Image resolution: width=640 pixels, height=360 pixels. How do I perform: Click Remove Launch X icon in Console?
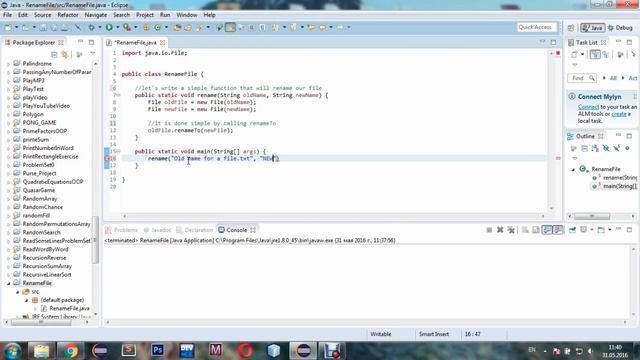[x=500, y=230]
